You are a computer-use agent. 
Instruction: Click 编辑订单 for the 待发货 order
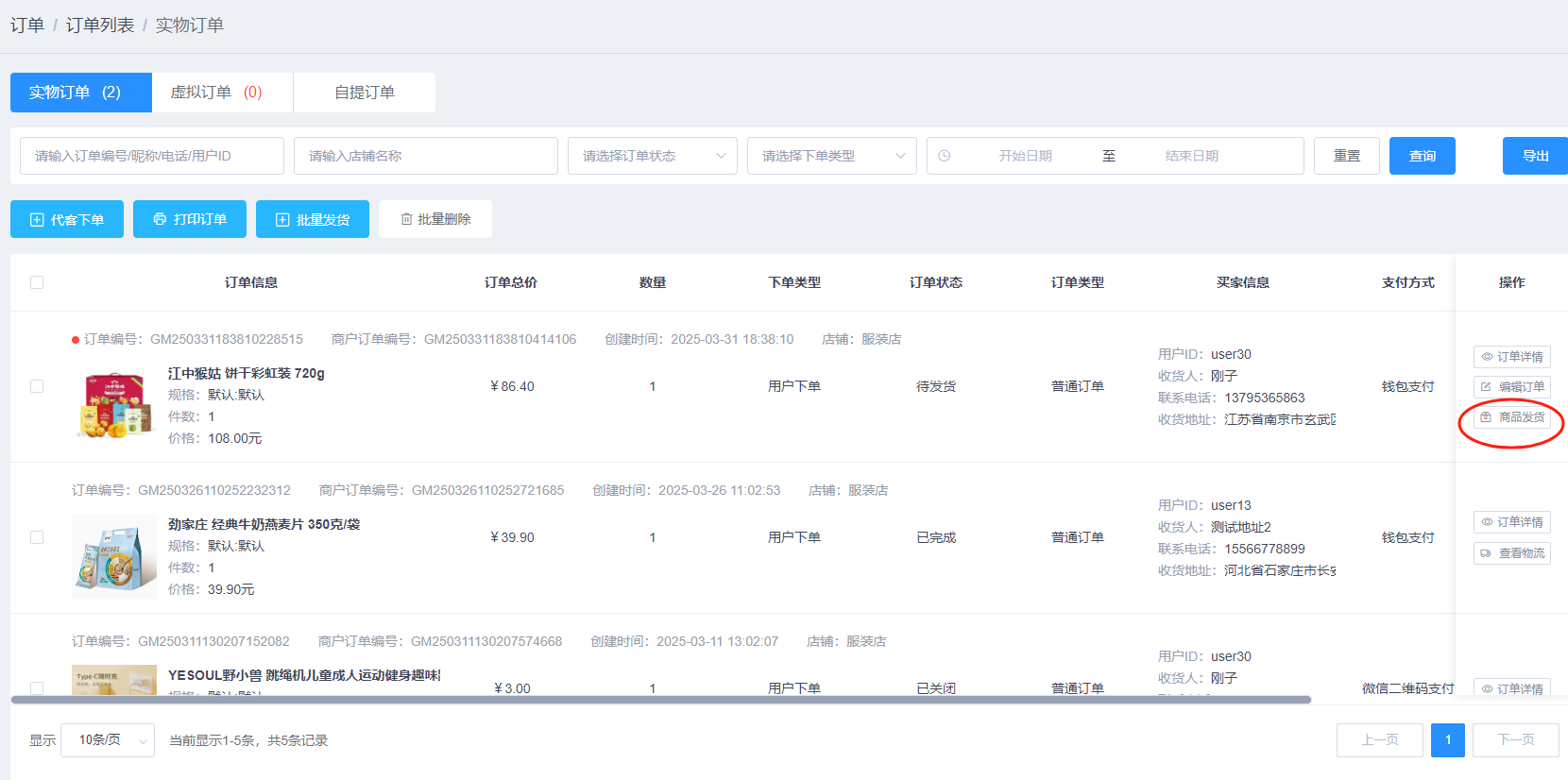1511,387
